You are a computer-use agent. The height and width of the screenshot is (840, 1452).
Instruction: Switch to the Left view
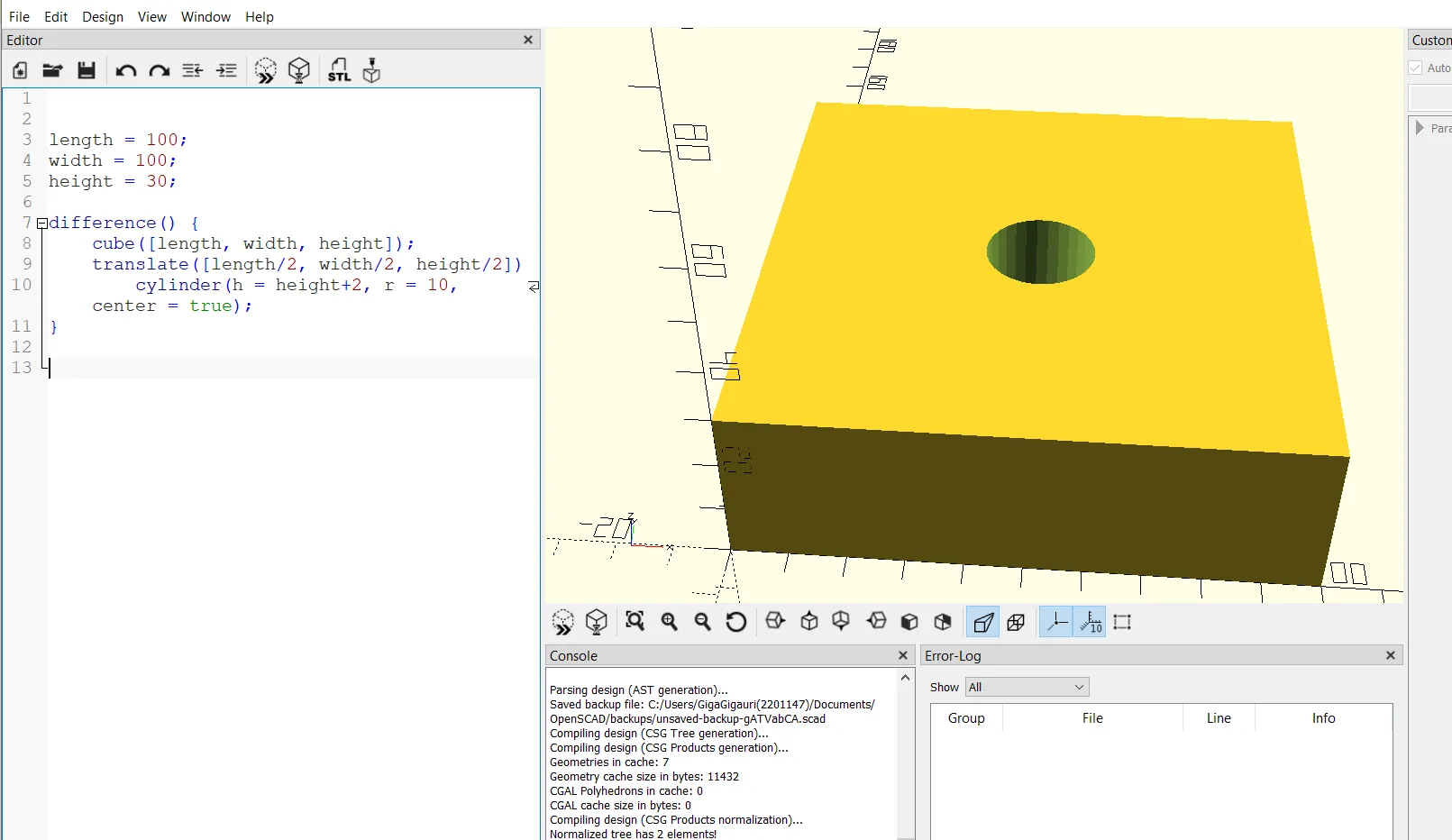[876, 621]
